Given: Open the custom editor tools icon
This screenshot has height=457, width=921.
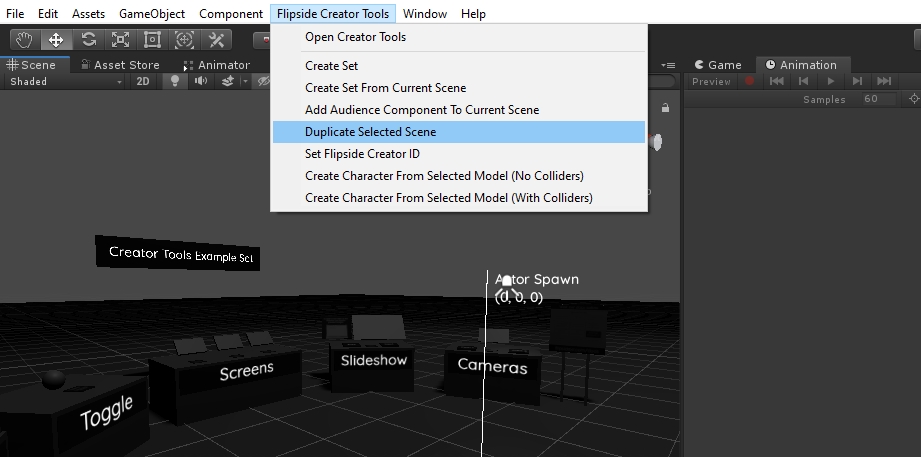Looking at the screenshot, I should [x=217, y=40].
